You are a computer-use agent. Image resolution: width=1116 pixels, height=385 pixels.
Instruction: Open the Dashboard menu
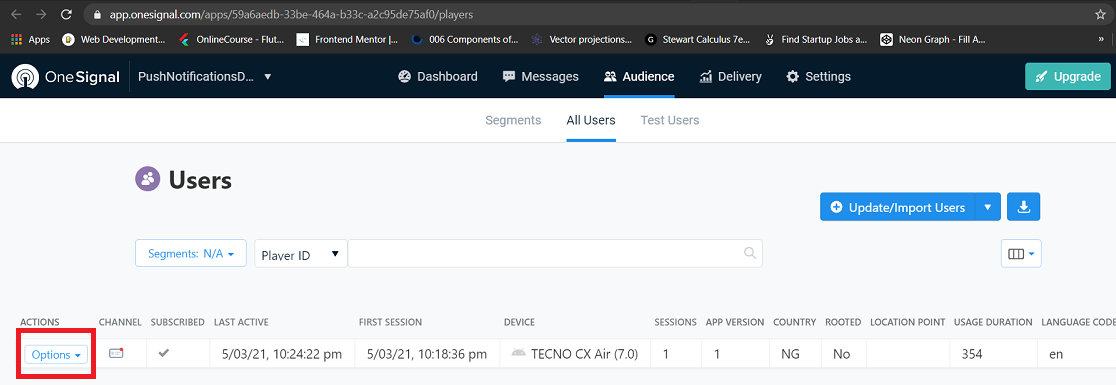(438, 77)
